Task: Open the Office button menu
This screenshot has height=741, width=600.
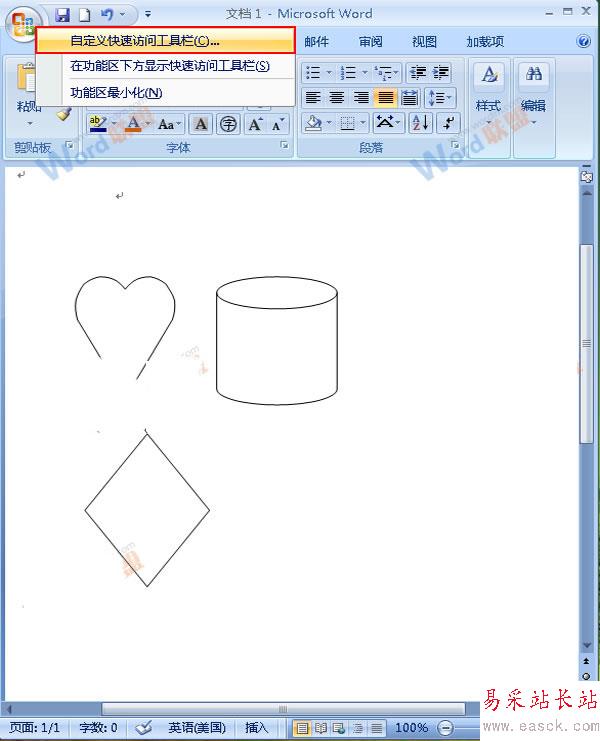Action: (23, 24)
